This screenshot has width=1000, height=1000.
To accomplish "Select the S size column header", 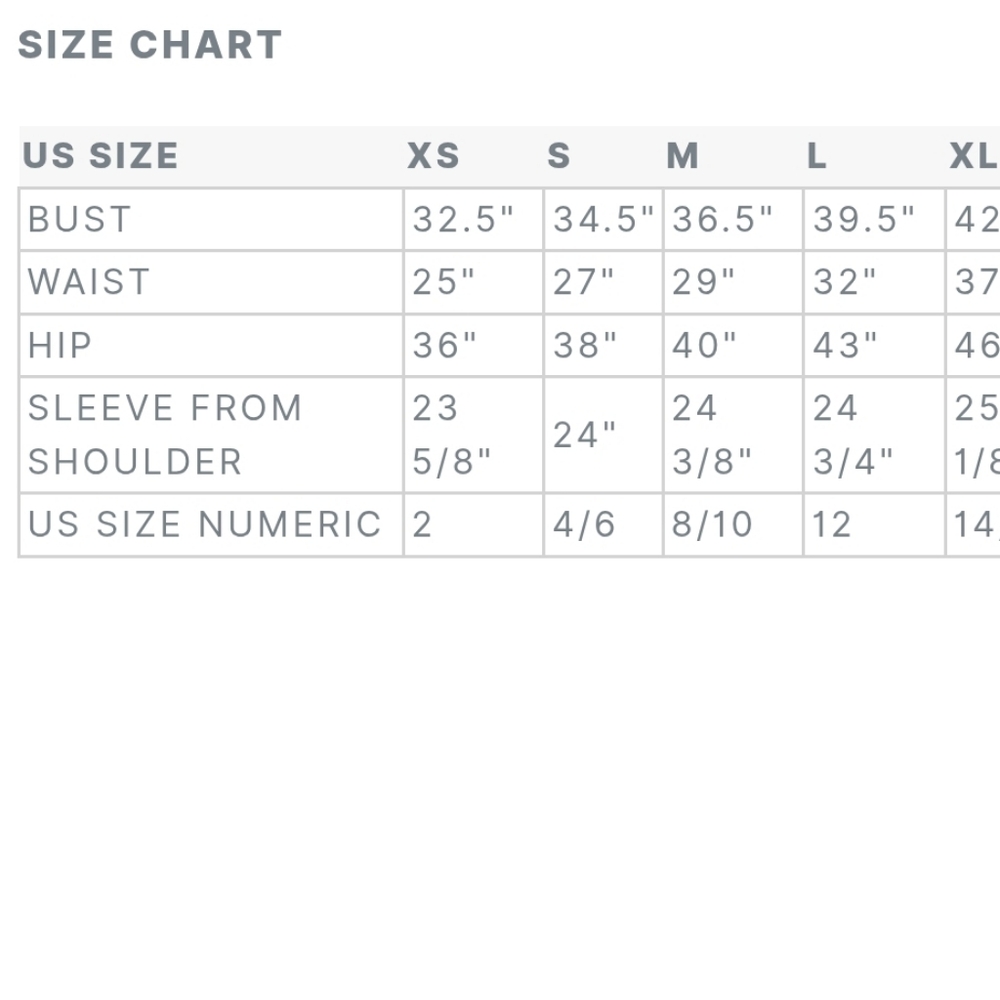I will click(559, 156).
